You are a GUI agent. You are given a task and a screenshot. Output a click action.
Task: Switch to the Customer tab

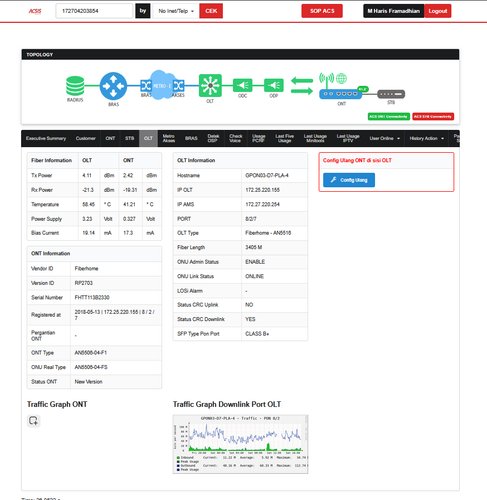pos(86,138)
